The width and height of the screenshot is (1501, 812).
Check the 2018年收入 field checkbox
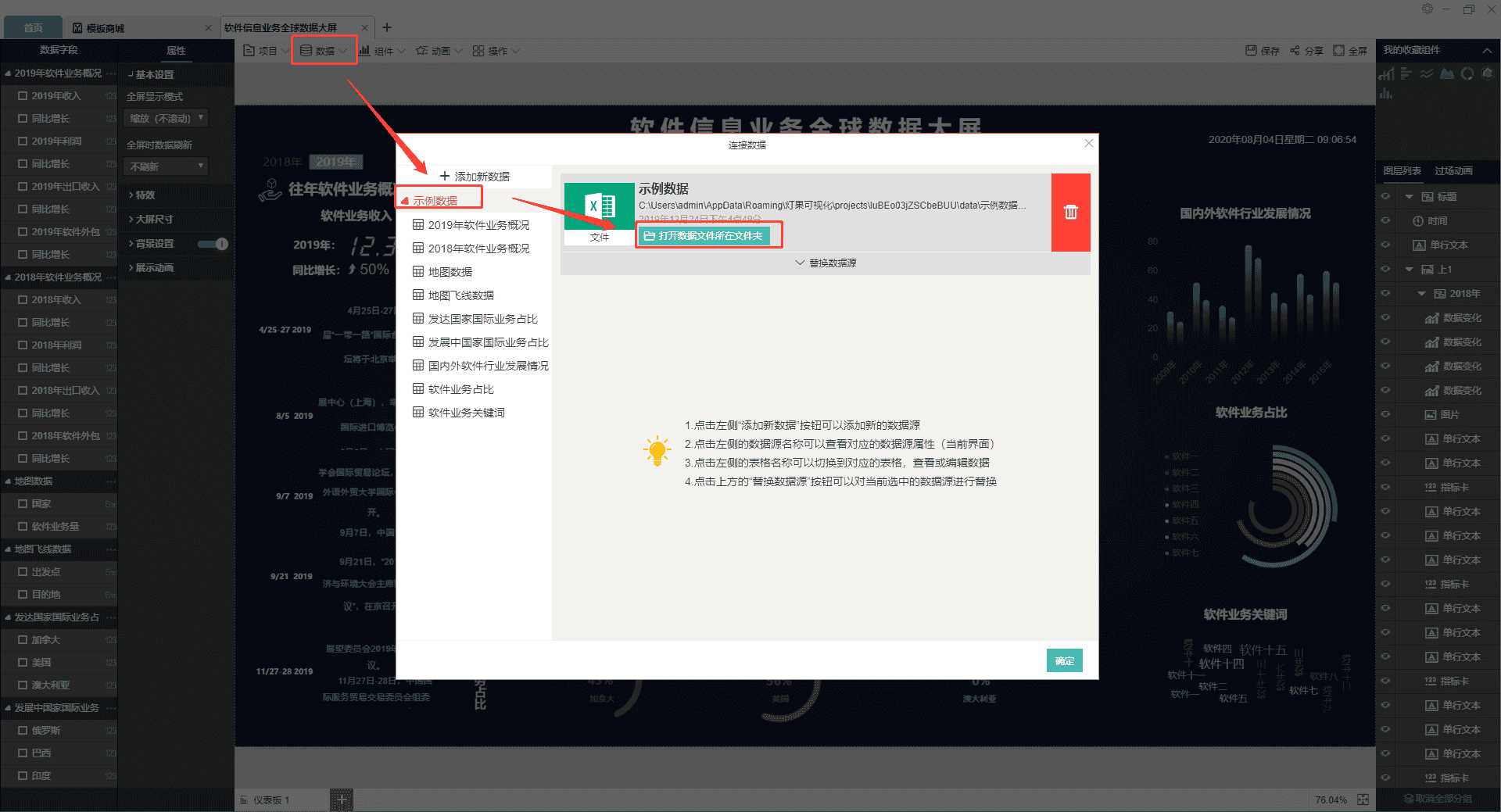23,300
